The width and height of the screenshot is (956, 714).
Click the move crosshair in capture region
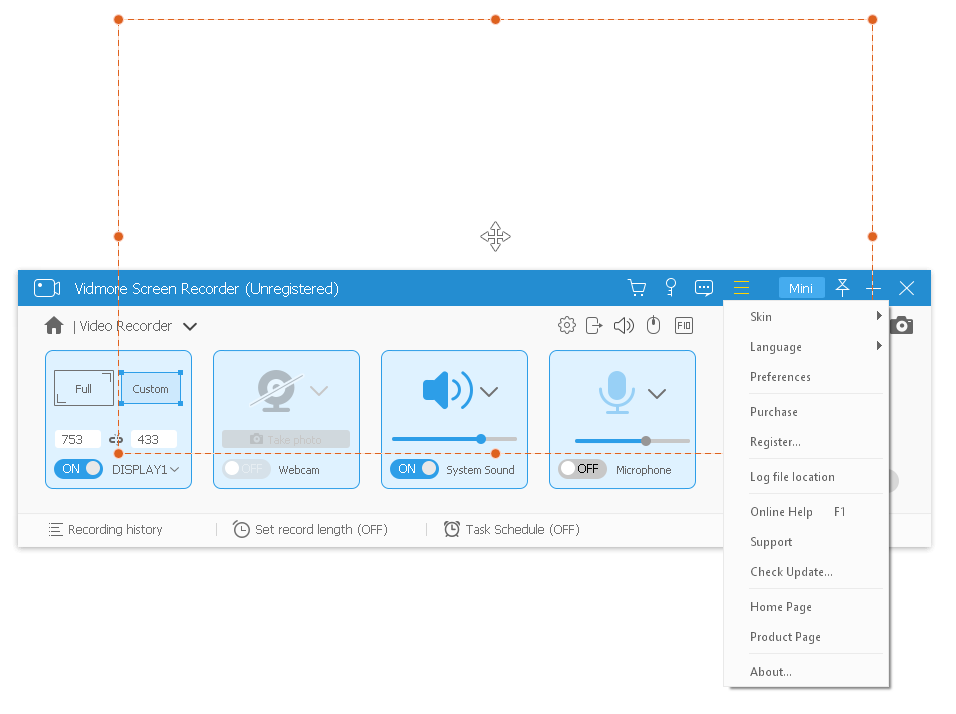[x=495, y=237]
